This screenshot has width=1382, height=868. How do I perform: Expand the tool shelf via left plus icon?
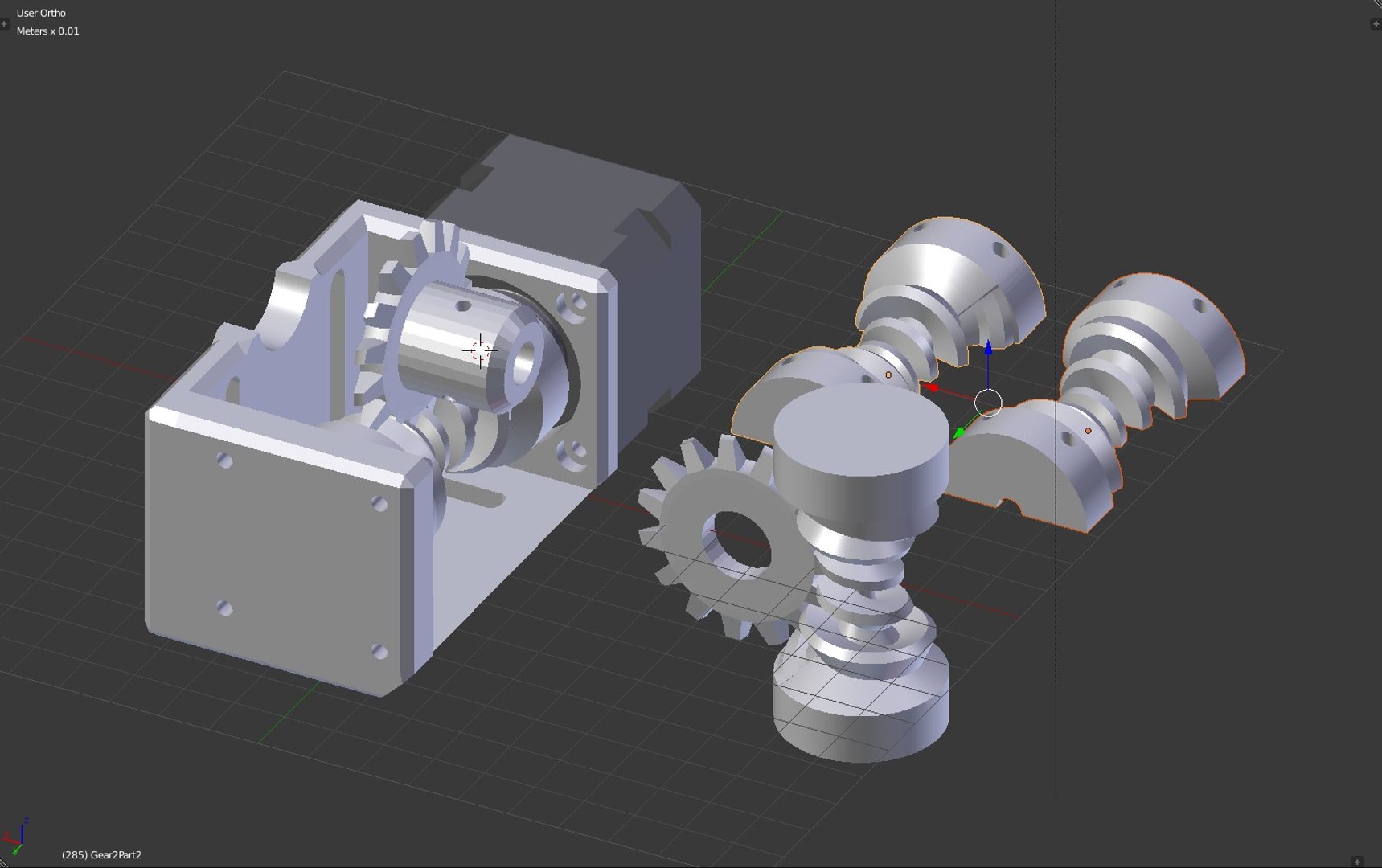[4, 24]
